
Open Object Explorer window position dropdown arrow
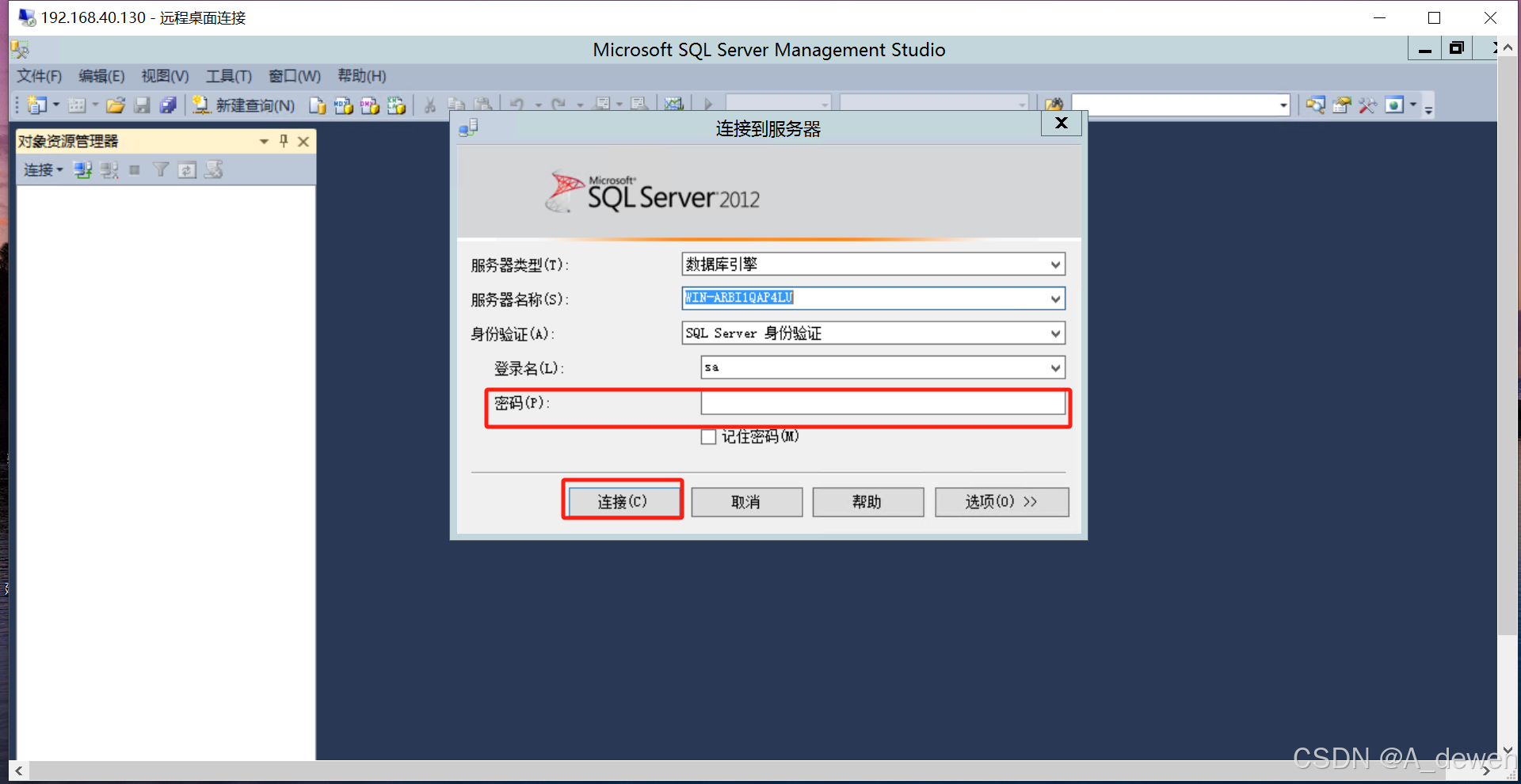click(264, 141)
